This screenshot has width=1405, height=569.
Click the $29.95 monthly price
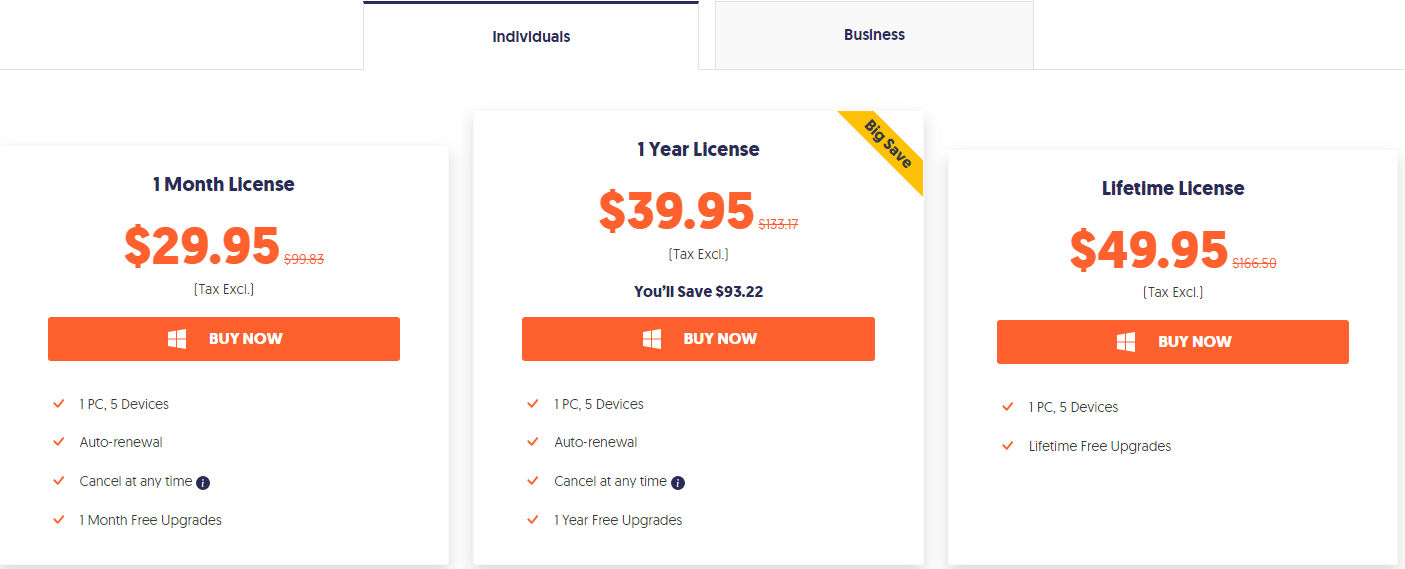point(202,246)
